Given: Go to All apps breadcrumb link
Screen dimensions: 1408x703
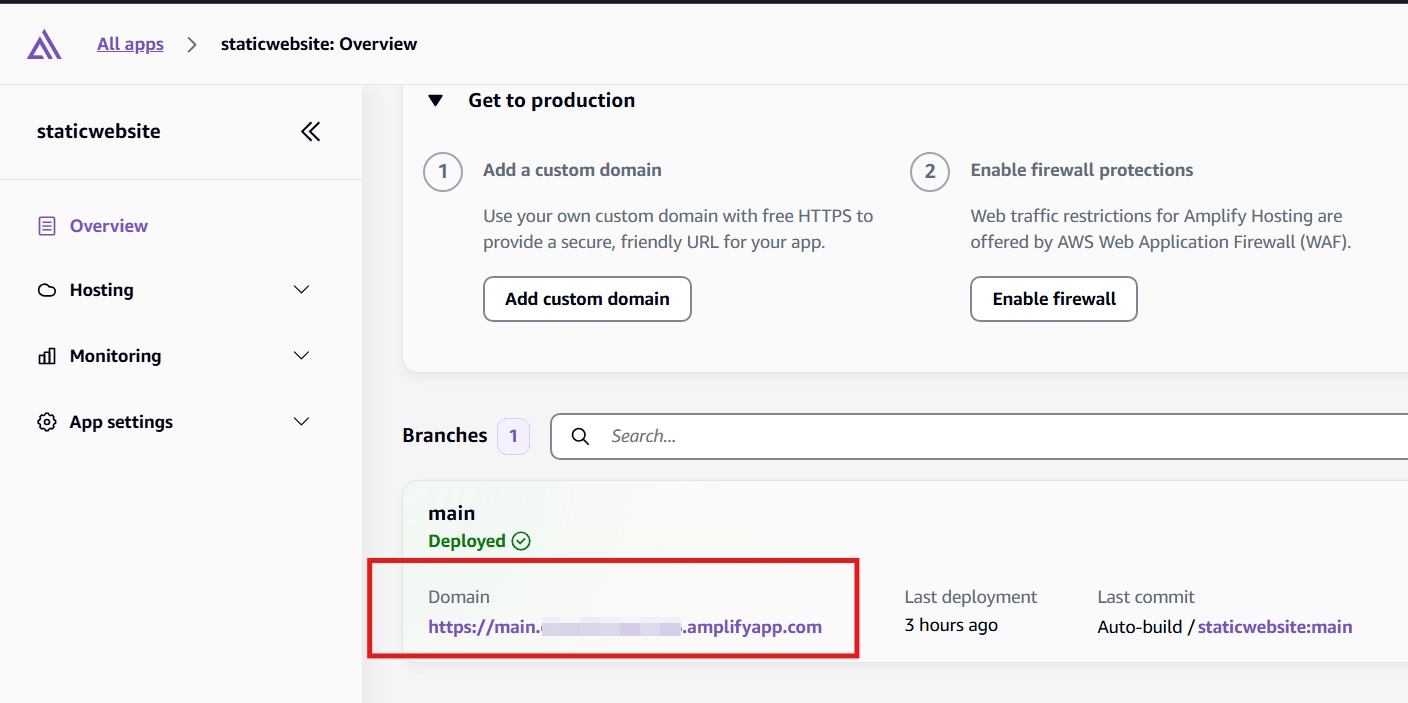Looking at the screenshot, I should 130,44.
